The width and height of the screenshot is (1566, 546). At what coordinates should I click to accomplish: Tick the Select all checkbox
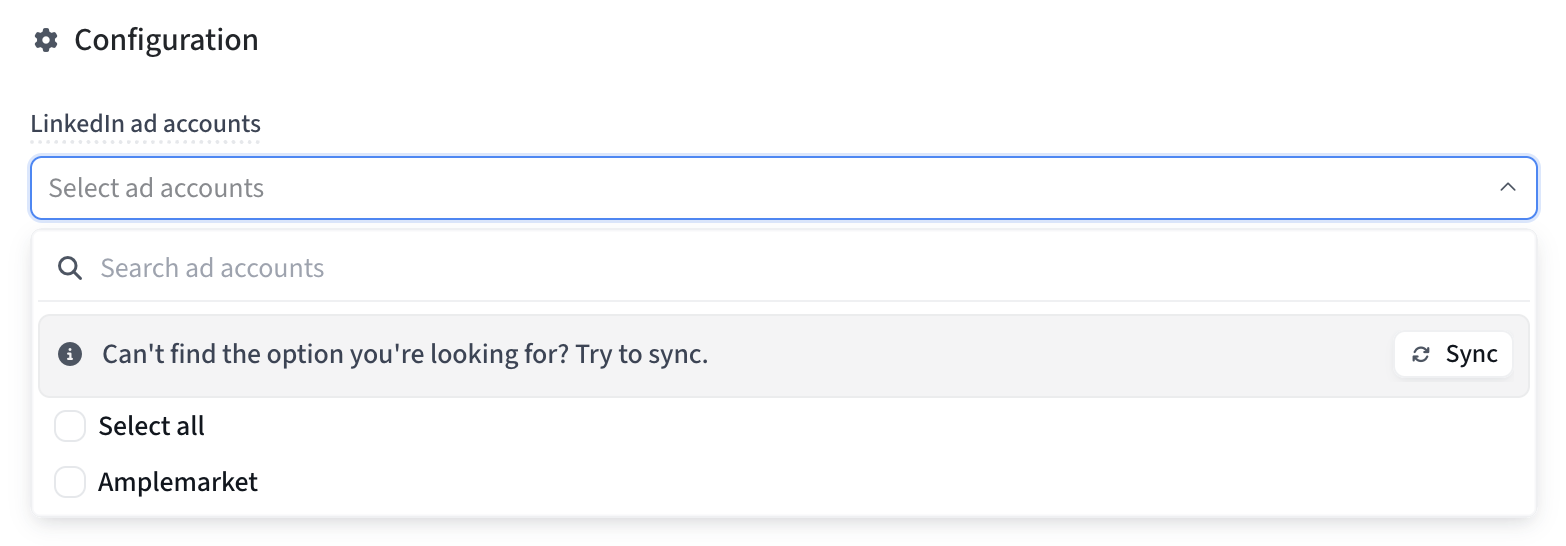click(x=70, y=427)
